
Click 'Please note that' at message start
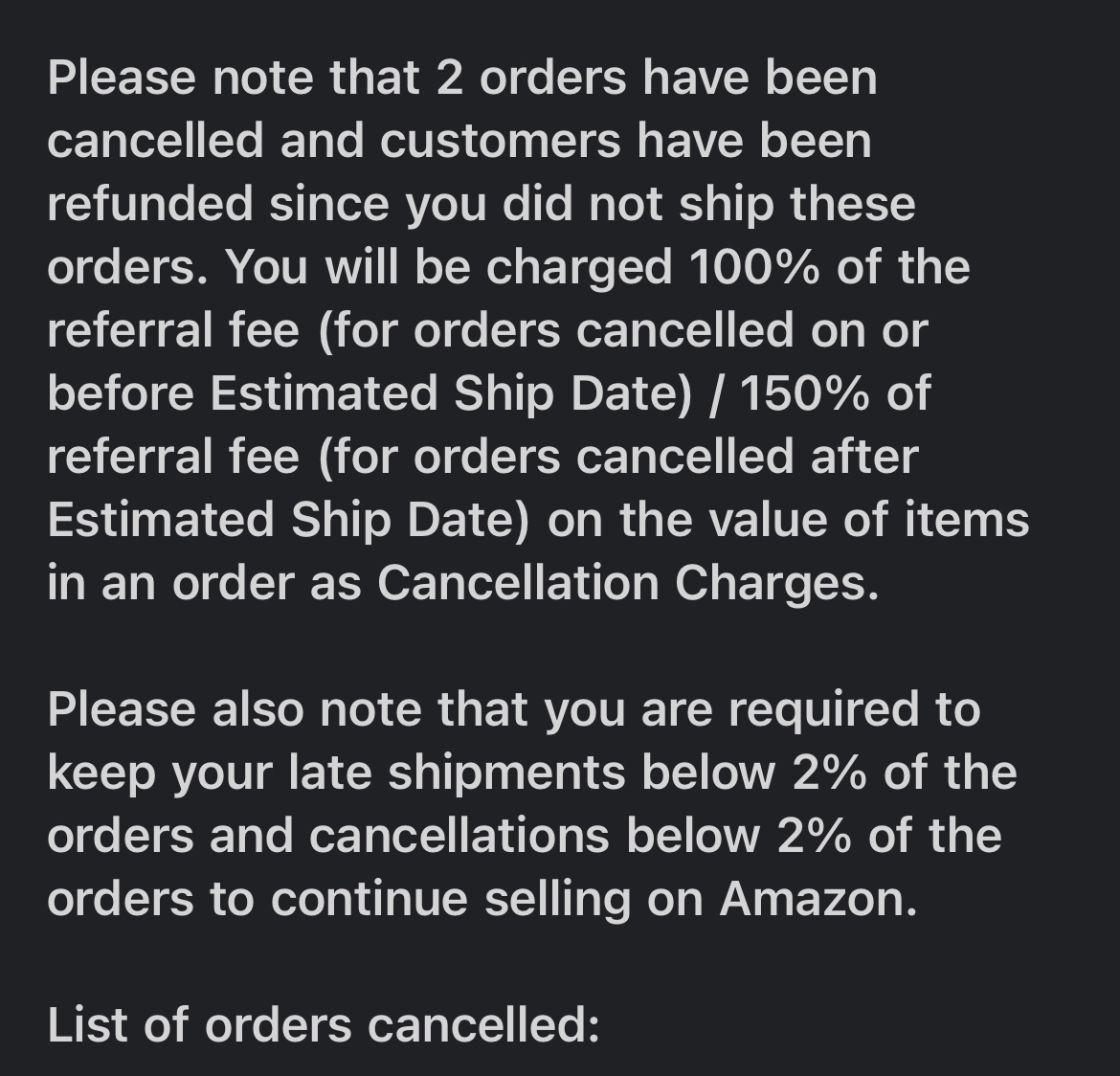coord(234,78)
